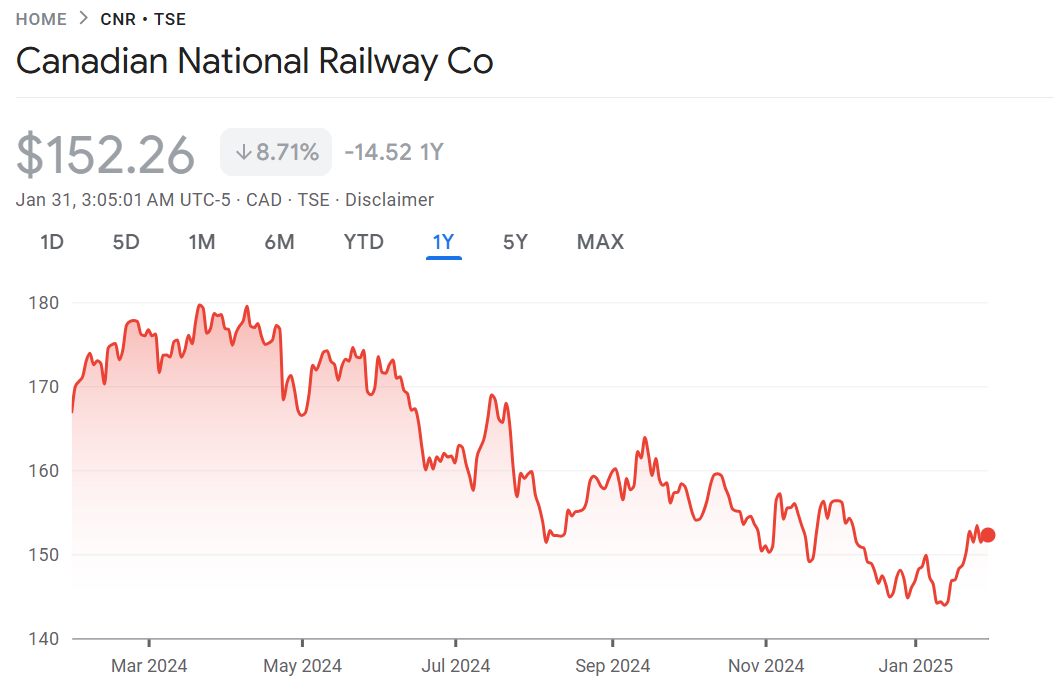The height and width of the screenshot is (690, 1054).
Task: Show the 5Y price history
Action: [x=515, y=242]
